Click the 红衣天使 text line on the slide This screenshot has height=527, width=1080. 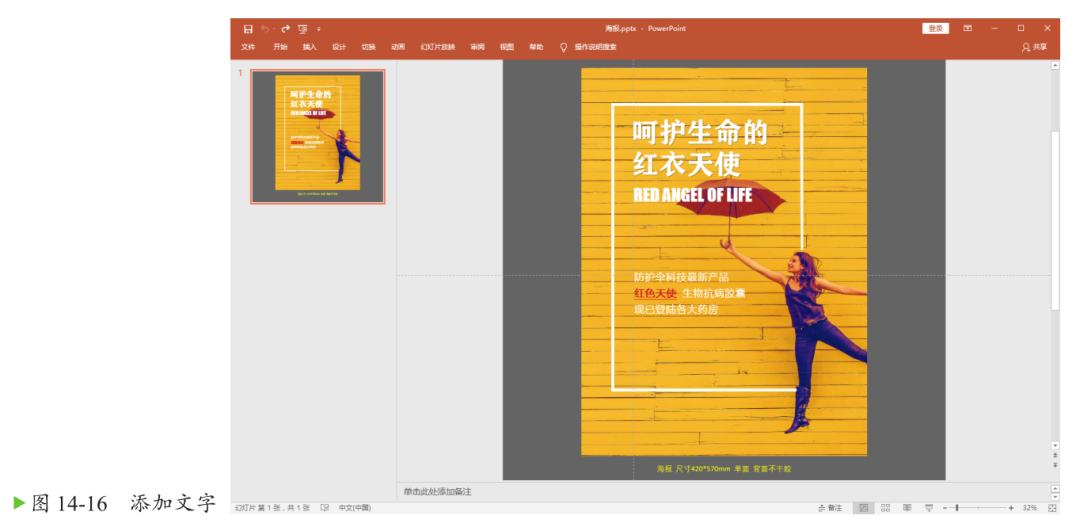click(x=687, y=165)
